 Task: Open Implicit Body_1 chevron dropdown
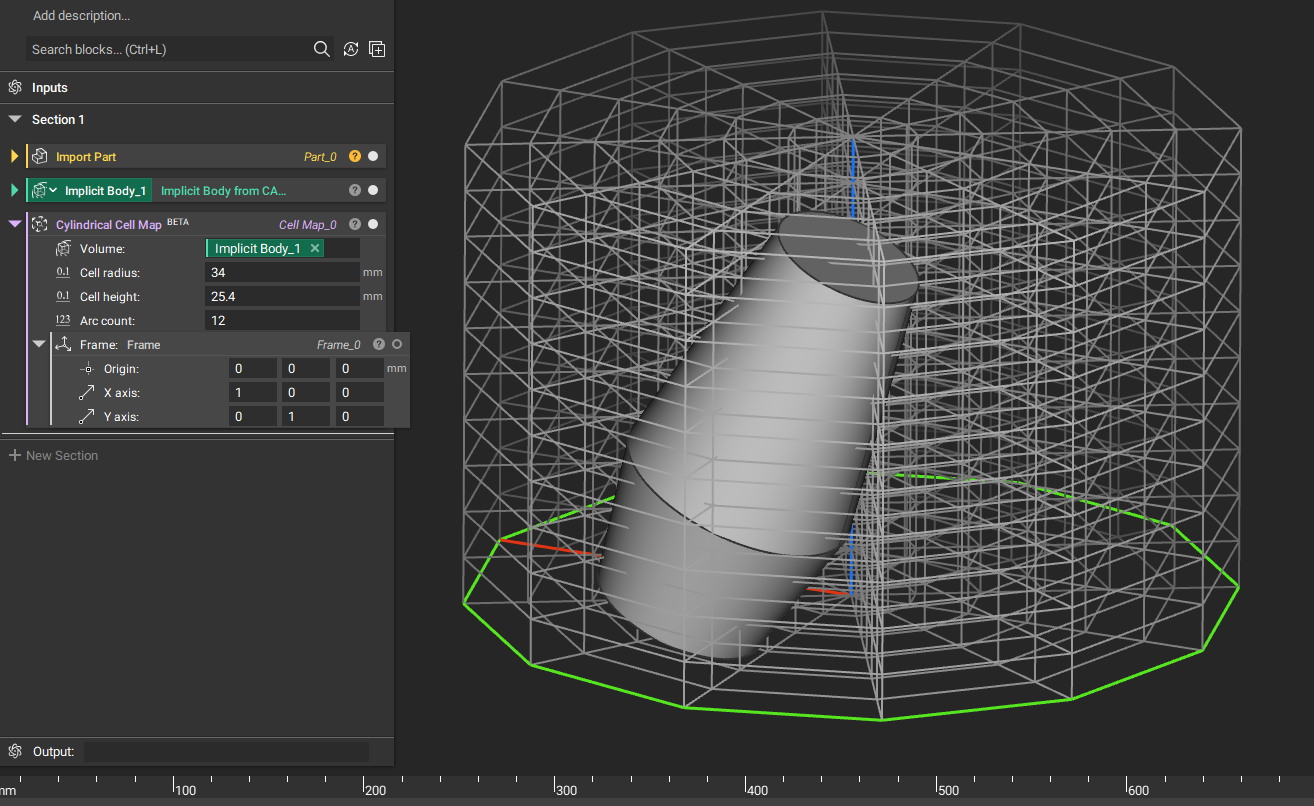[x=54, y=190]
